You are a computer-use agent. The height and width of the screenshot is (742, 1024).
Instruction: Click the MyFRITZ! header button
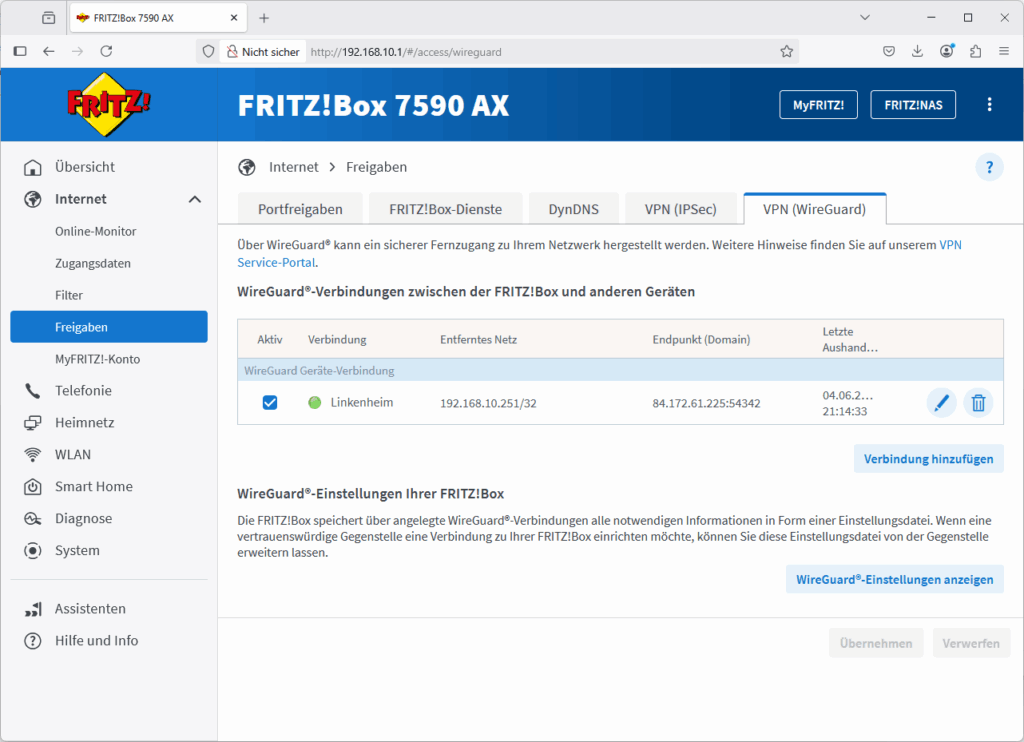818,105
